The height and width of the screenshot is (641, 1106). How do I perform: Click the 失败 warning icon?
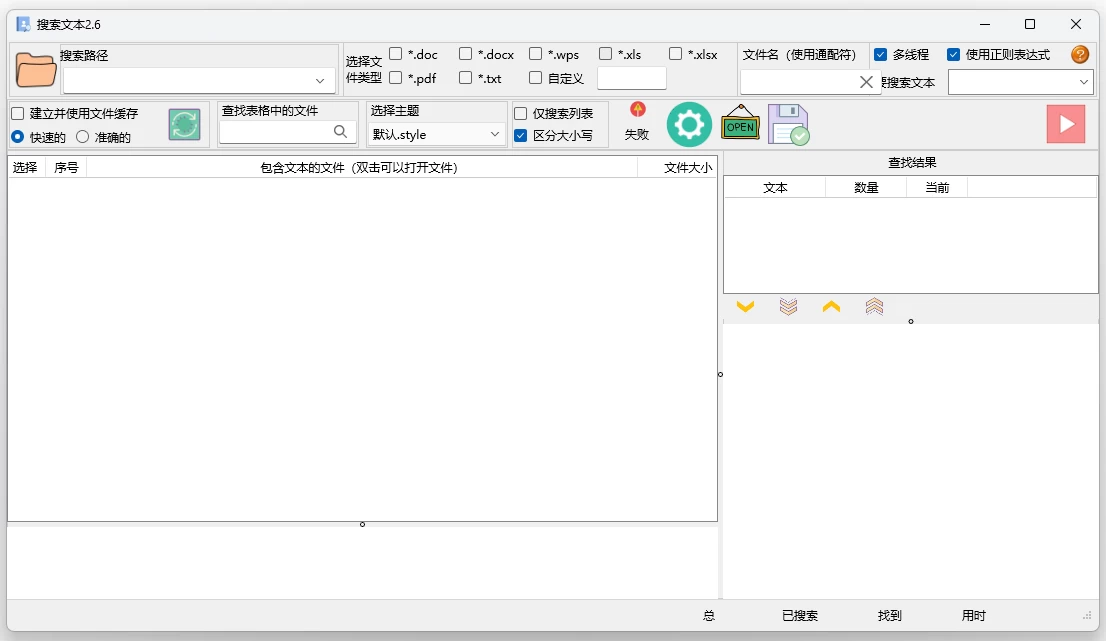coord(637,111)
